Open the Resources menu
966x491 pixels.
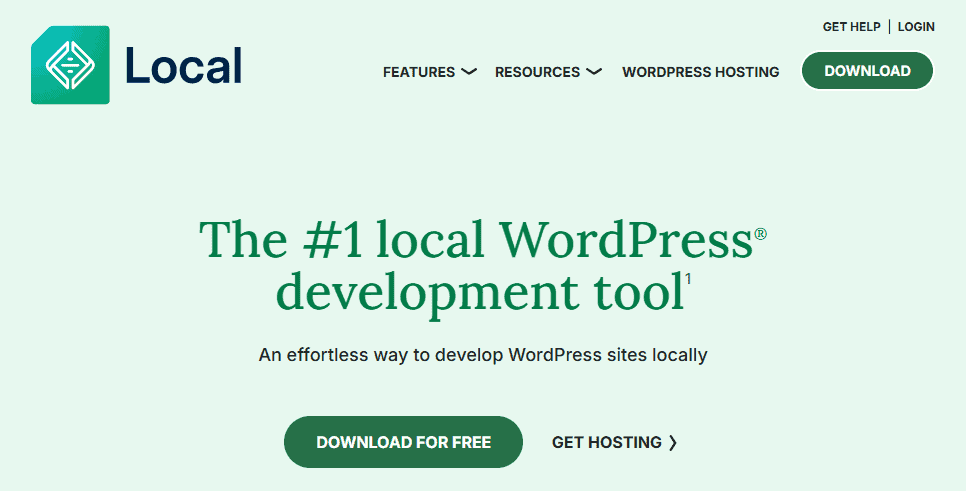(537, 72)
